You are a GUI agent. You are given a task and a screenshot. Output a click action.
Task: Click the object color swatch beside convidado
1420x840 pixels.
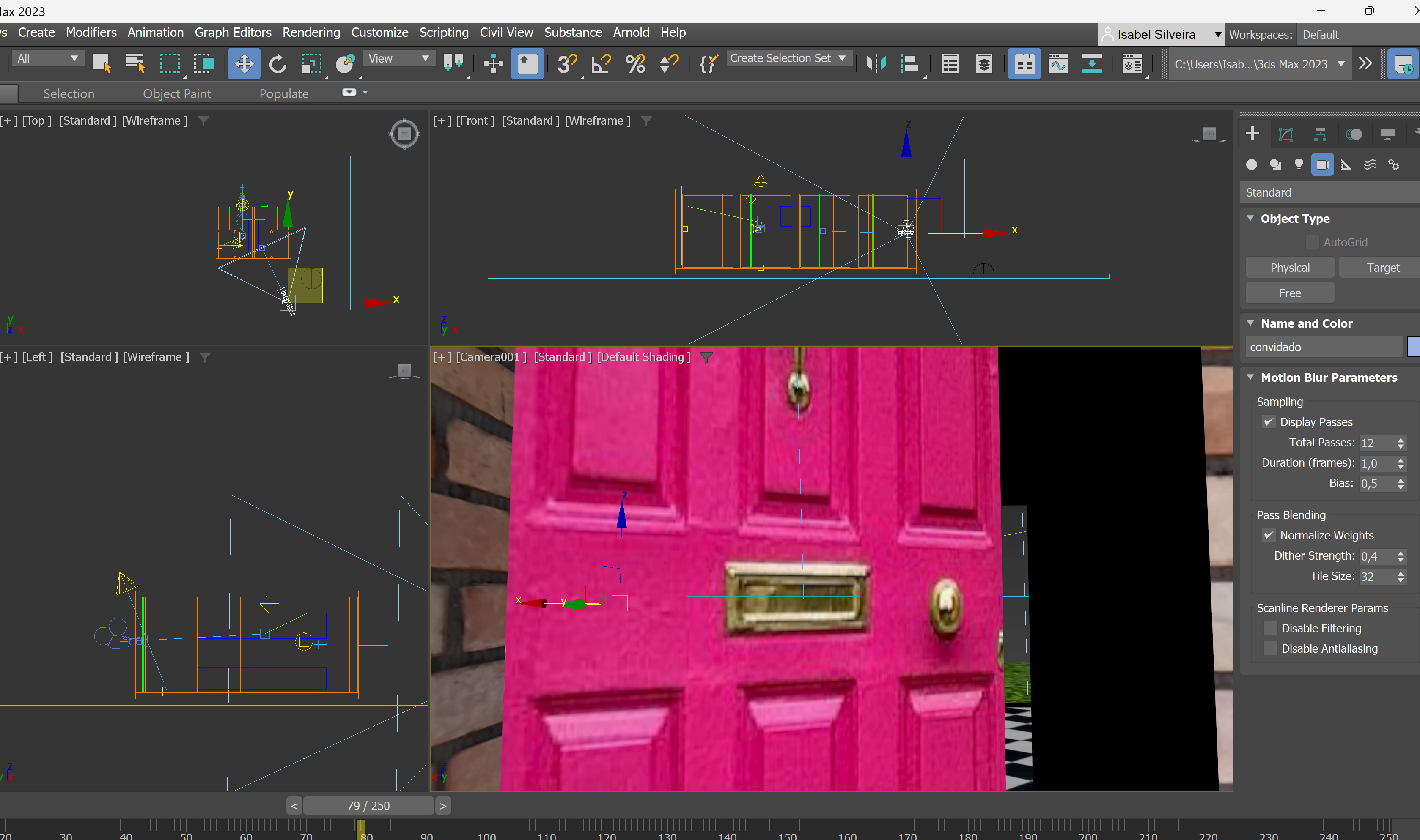coord(1413,347)
